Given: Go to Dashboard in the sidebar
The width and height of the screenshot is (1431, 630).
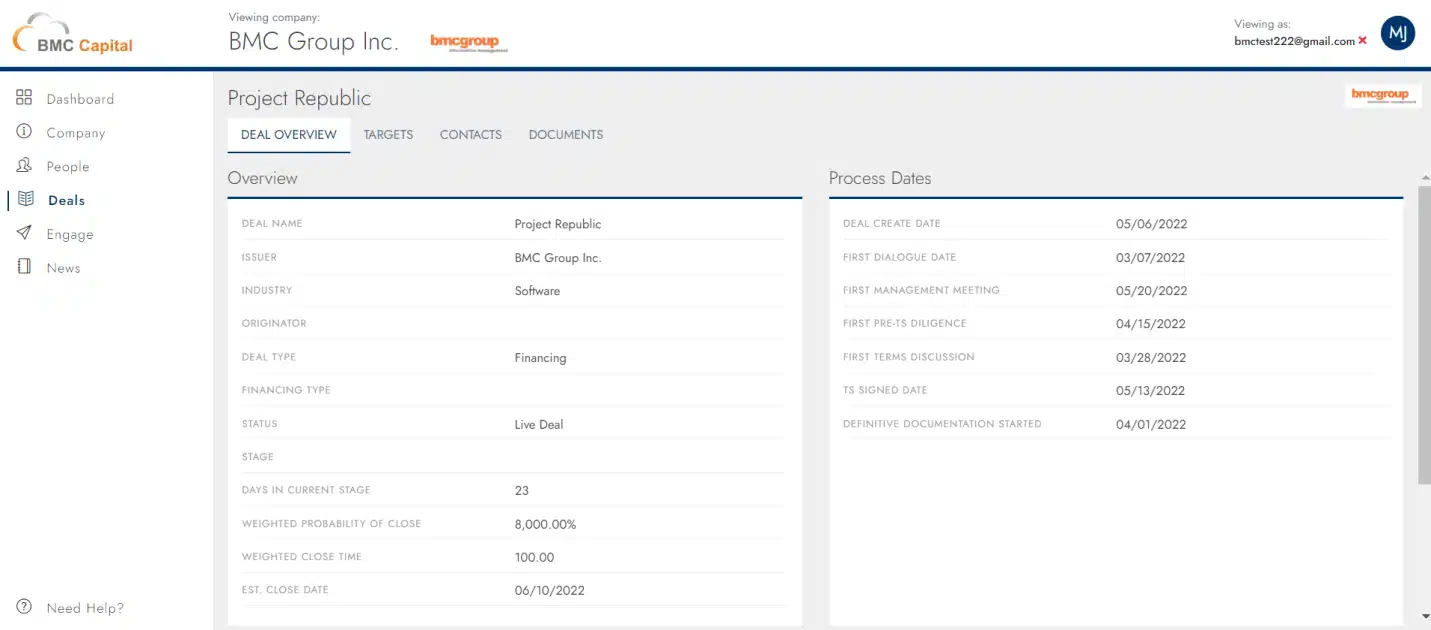Looking at the screenshot, I should 80,99.
